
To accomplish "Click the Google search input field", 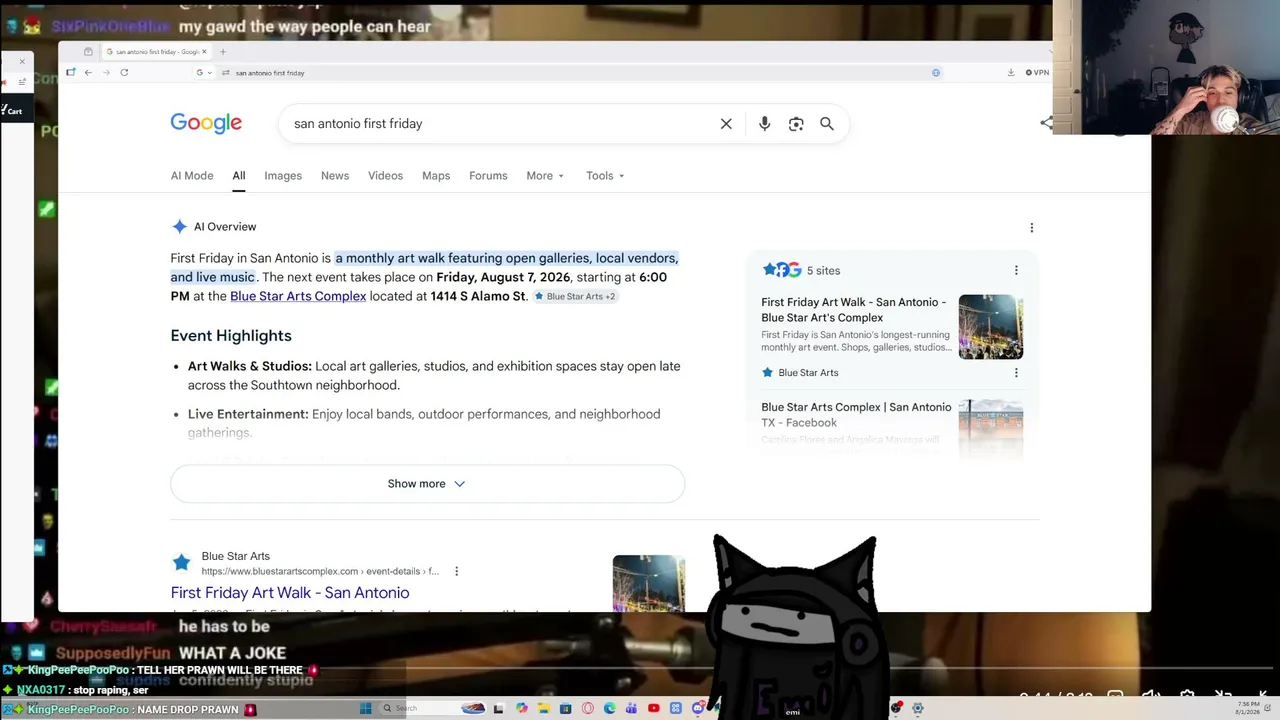I will tap(500, 124).
